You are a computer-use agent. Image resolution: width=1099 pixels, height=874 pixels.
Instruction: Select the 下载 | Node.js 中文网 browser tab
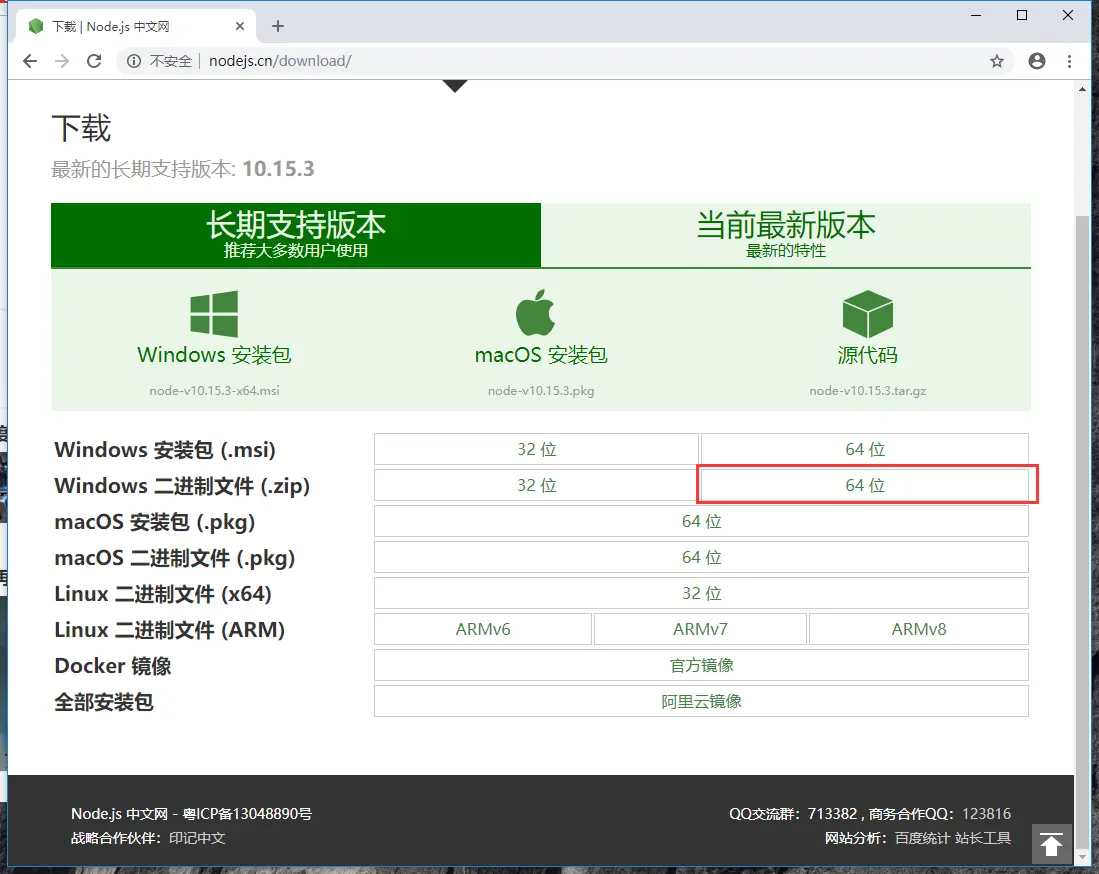tap(133, 26)
